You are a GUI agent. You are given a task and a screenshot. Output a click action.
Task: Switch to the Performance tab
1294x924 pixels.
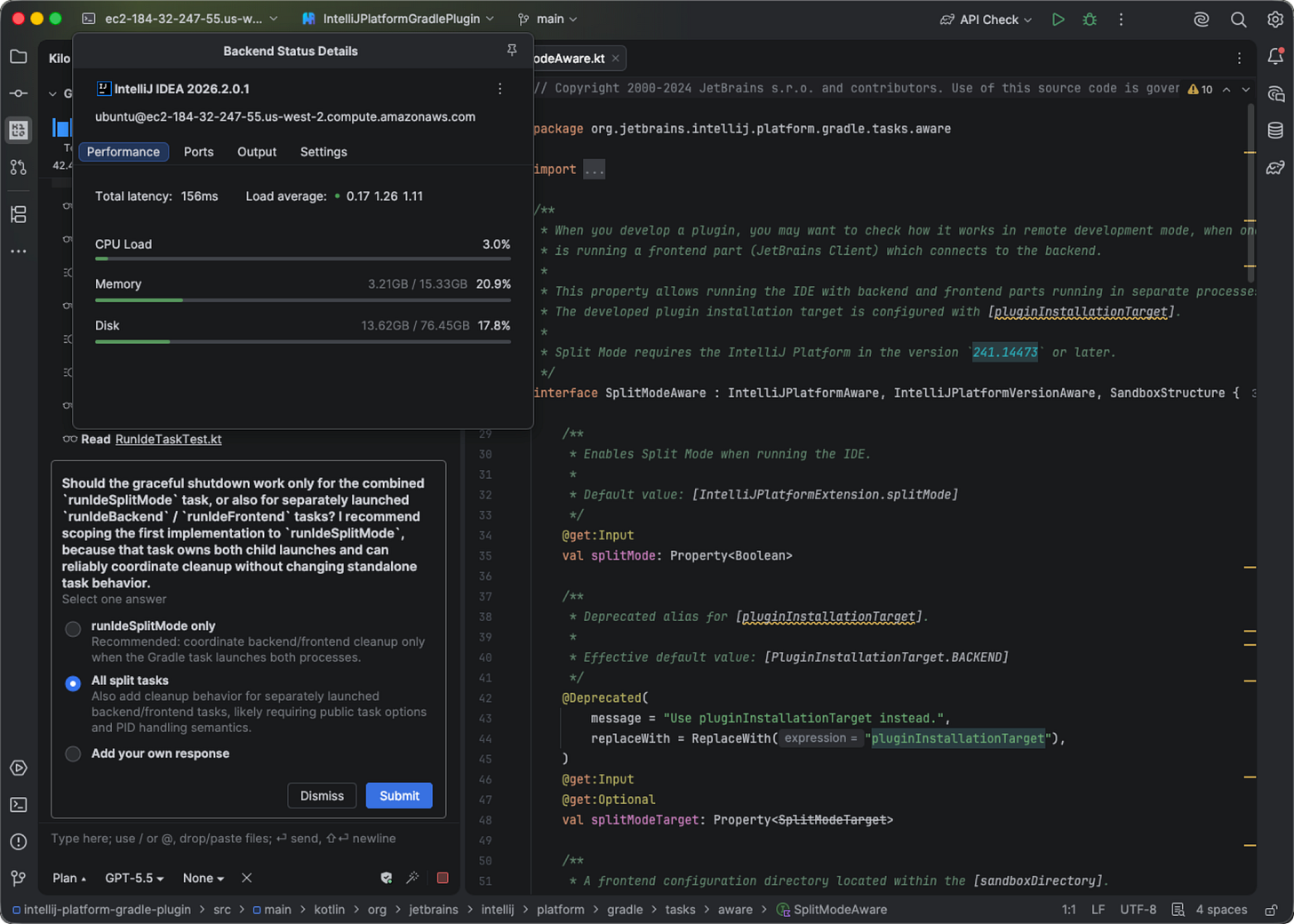(x=124, y=152)
